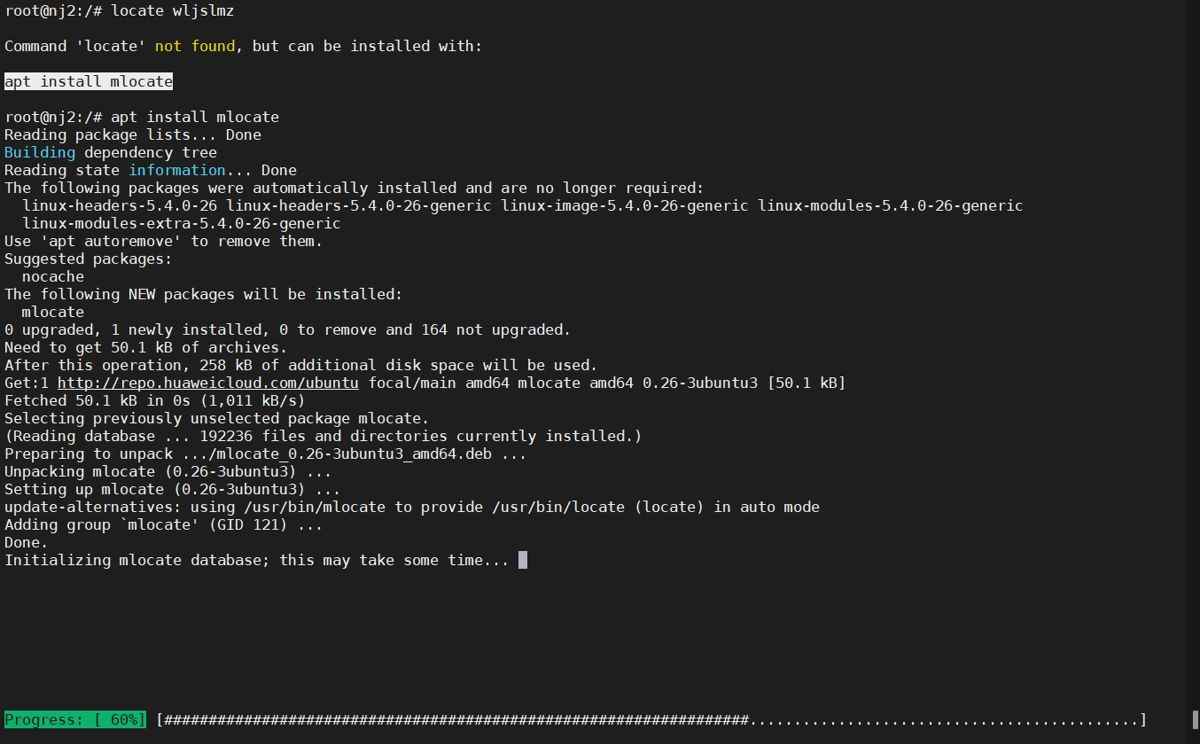
Task: Click the blue 'Building' word
Action: coord(39,153)
